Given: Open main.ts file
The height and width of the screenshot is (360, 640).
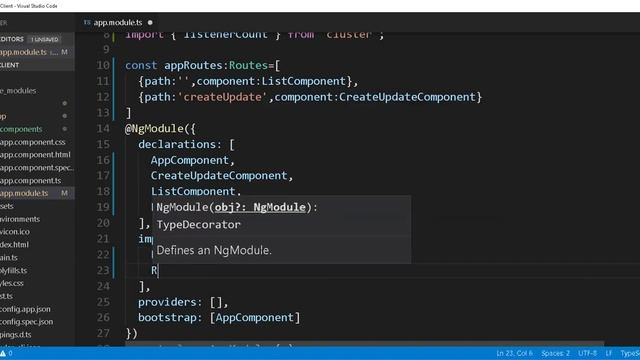Looking at the screenshot, I should pos(9,258).
